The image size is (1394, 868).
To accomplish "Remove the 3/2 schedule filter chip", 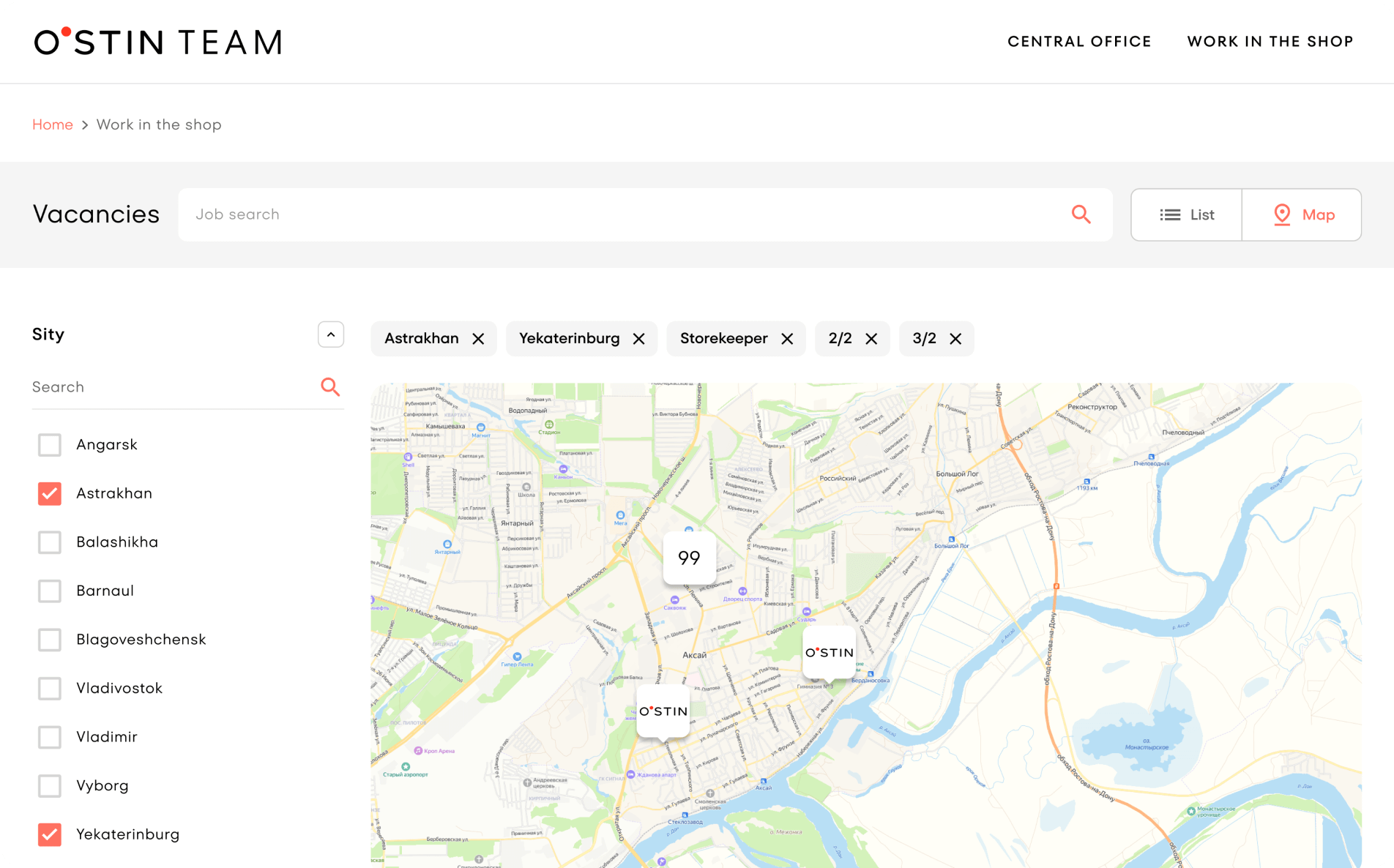I will click(955, 339).
